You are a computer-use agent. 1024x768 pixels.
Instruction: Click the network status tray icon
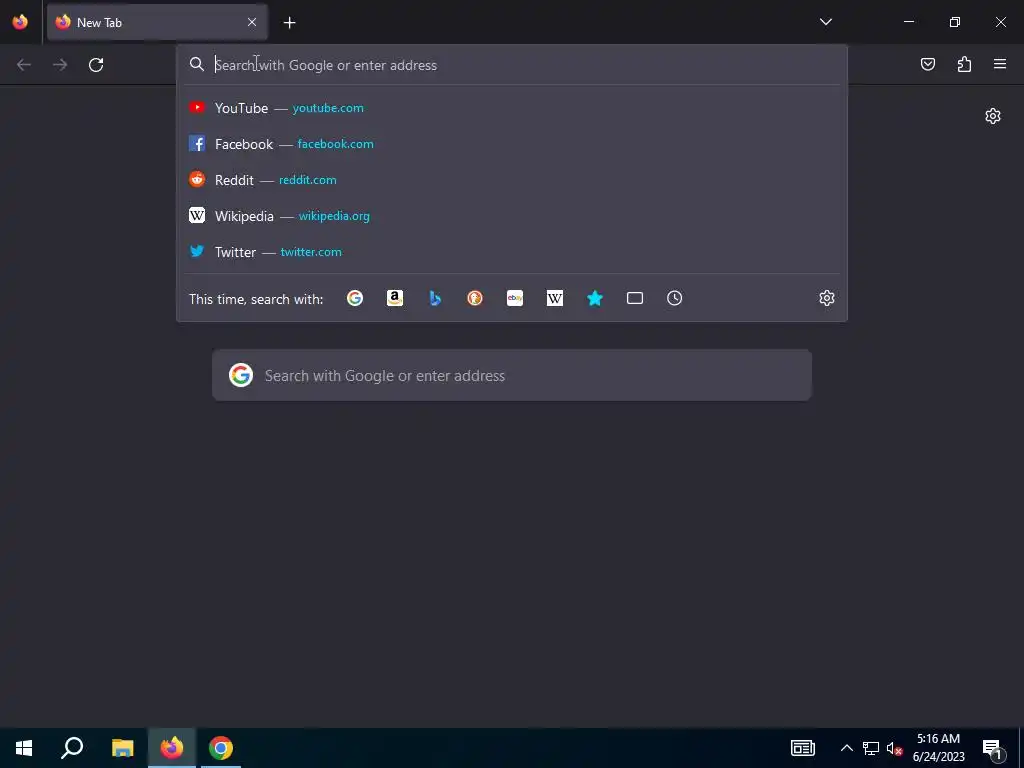point(871,748)
